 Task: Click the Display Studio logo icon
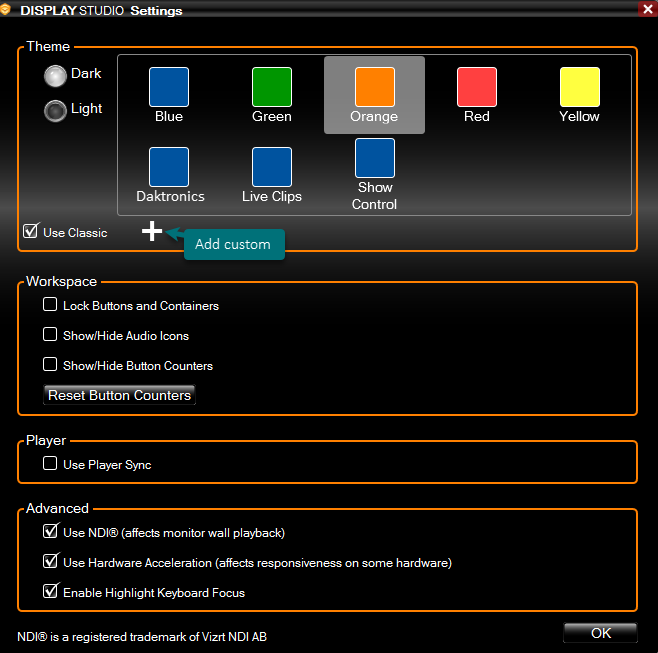click(9, 9)
